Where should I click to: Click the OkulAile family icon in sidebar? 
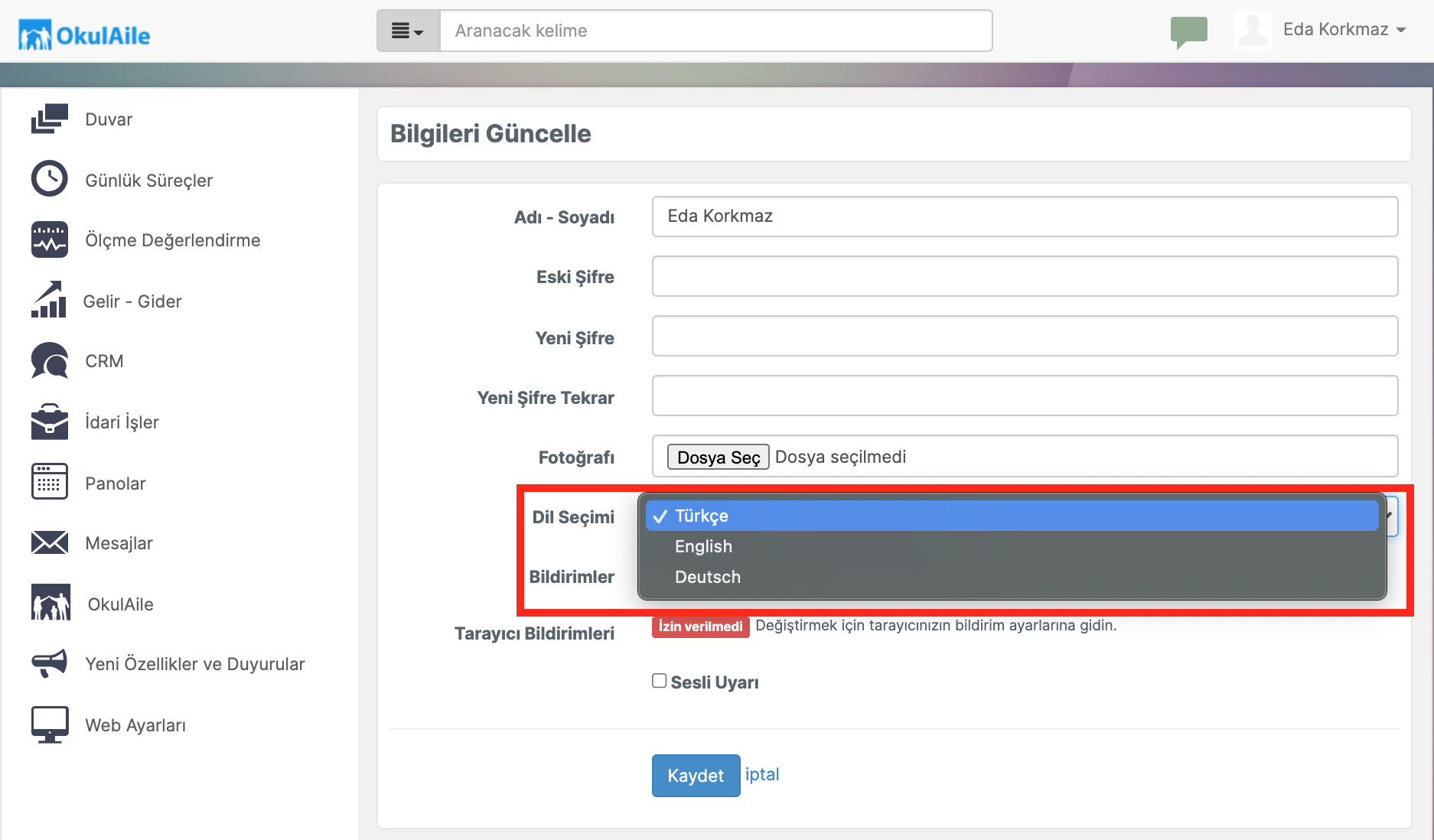click(51, 602)
